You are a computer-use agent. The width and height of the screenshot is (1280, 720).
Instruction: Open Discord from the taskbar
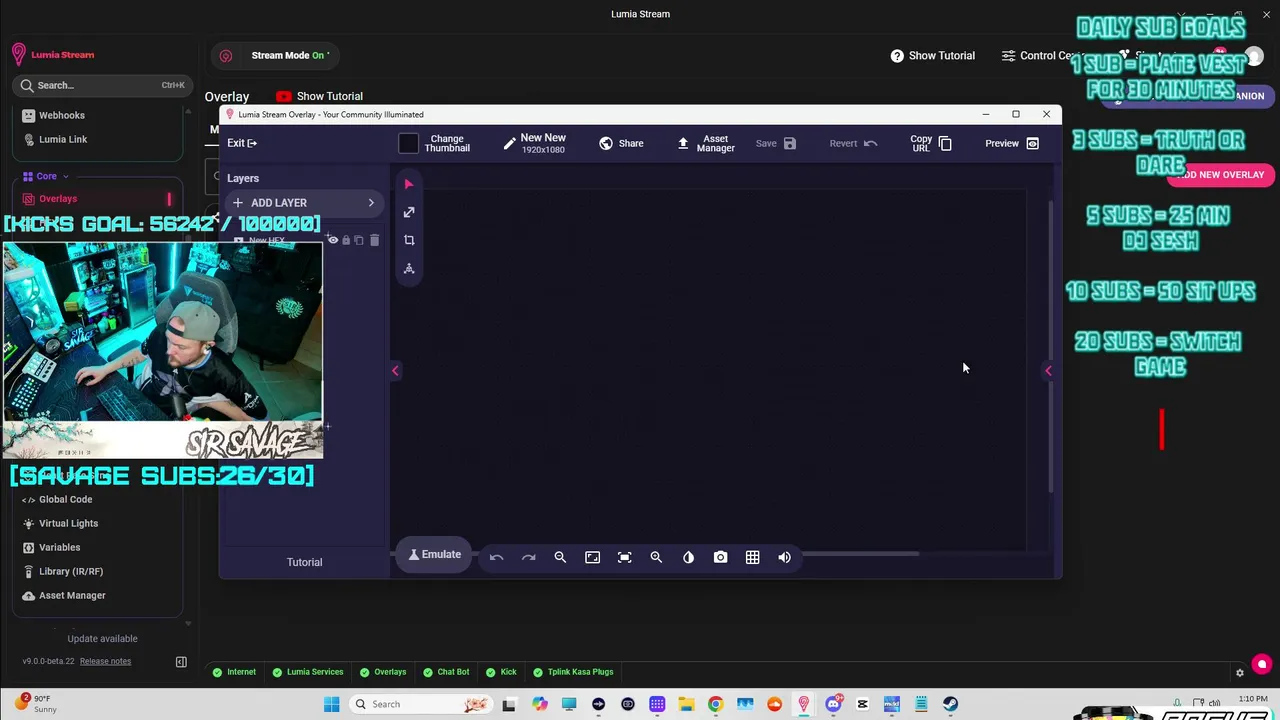click(x=833, y=704)
